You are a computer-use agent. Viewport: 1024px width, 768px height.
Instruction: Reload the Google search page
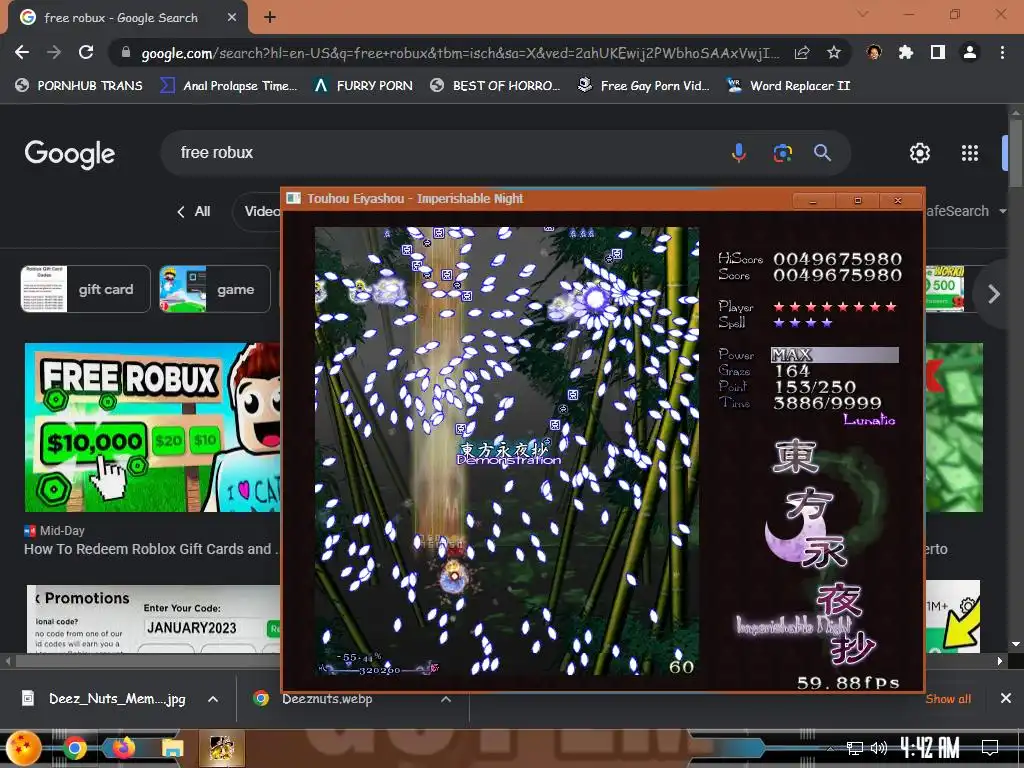click(86, 52)
